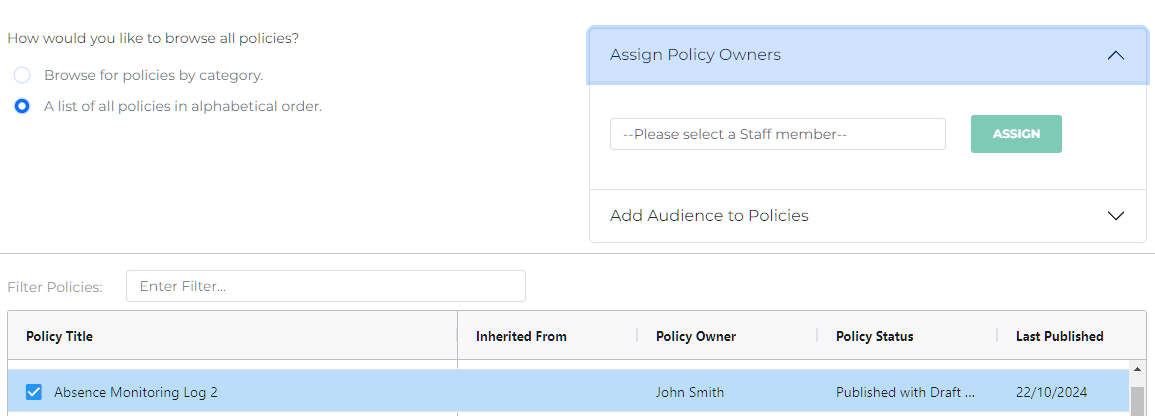
Task: Click the Filter Policies input field
Action: (x=325, y=286)
